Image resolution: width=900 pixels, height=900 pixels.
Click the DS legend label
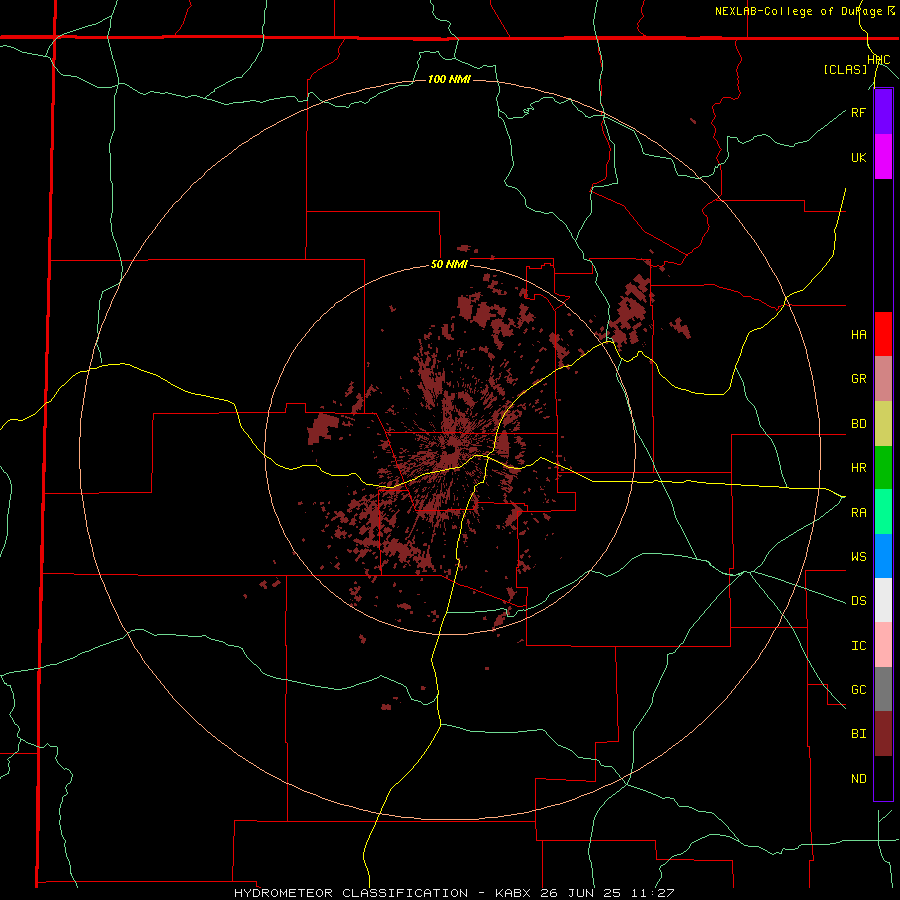click(858, 601)
